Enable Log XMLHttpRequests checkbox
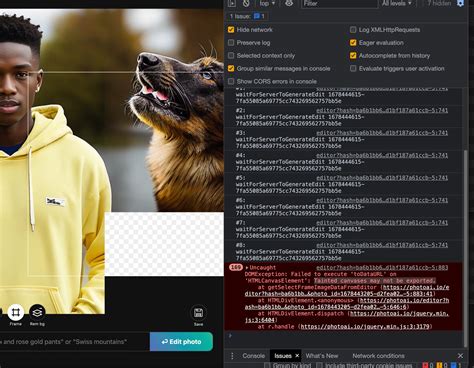The image size is (474, 368). (x=353, y=30)
